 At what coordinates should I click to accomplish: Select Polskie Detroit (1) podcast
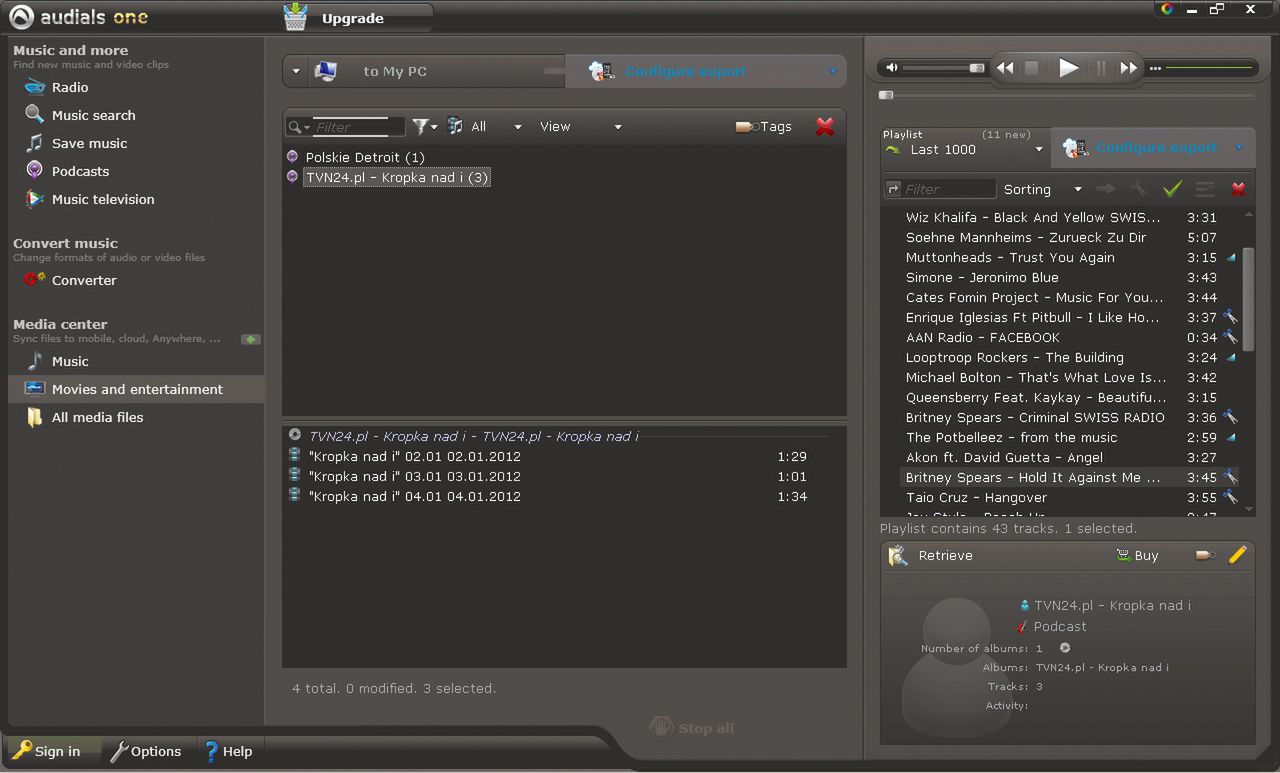coord(365,157)
